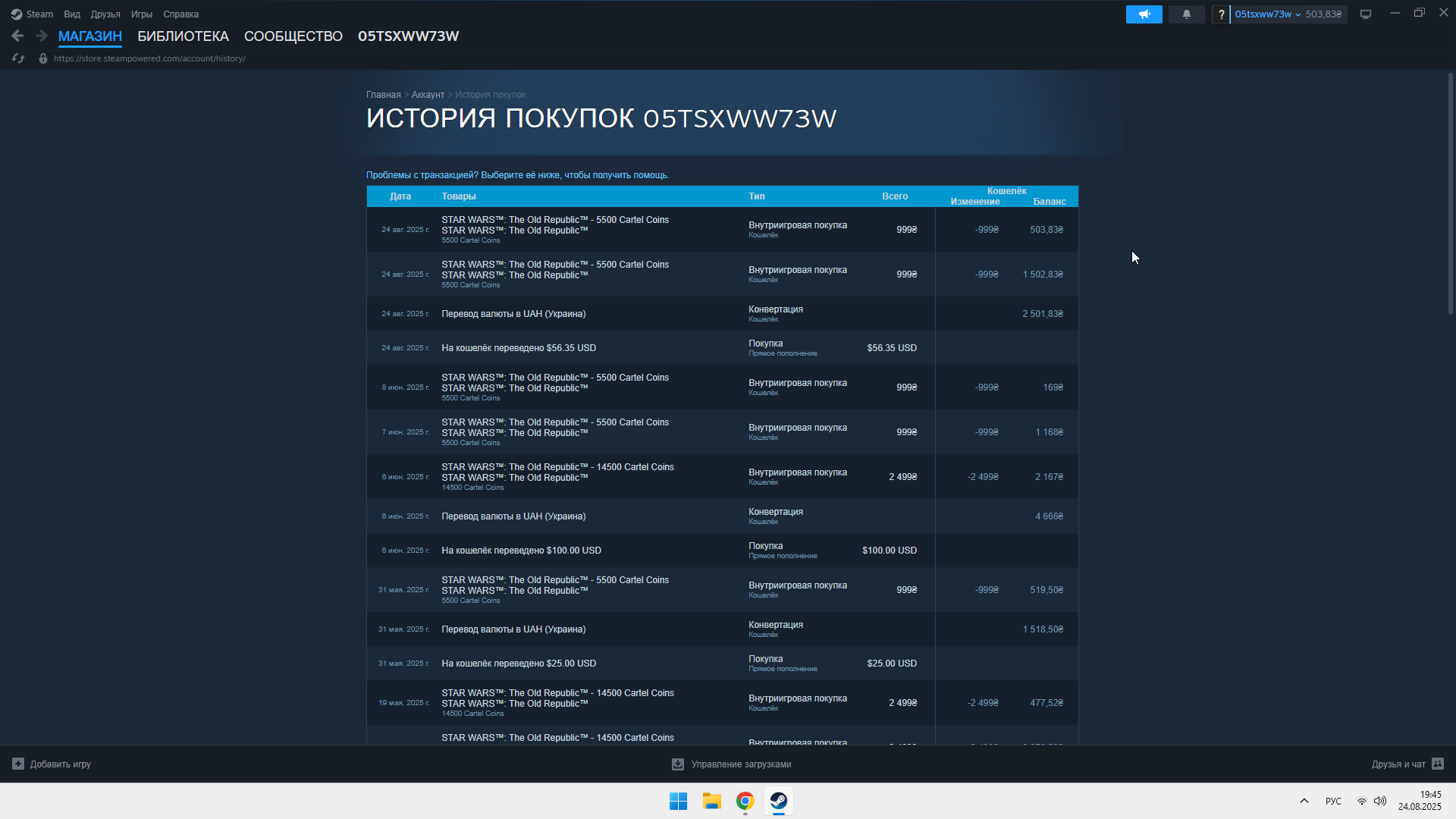Click the volume speaker tray icon

(x=1380, y=801)
